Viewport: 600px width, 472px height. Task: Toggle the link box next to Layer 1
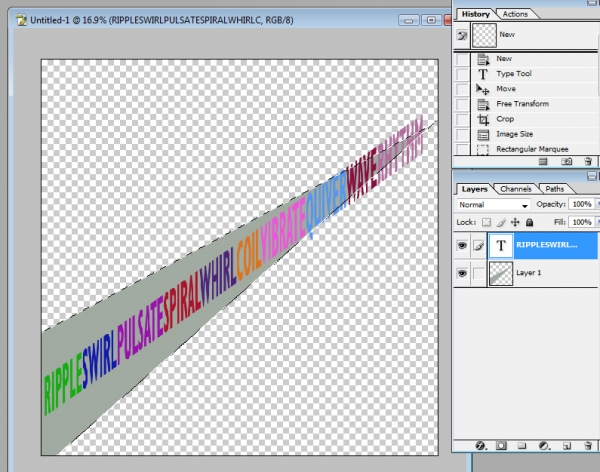coord(479,273)
